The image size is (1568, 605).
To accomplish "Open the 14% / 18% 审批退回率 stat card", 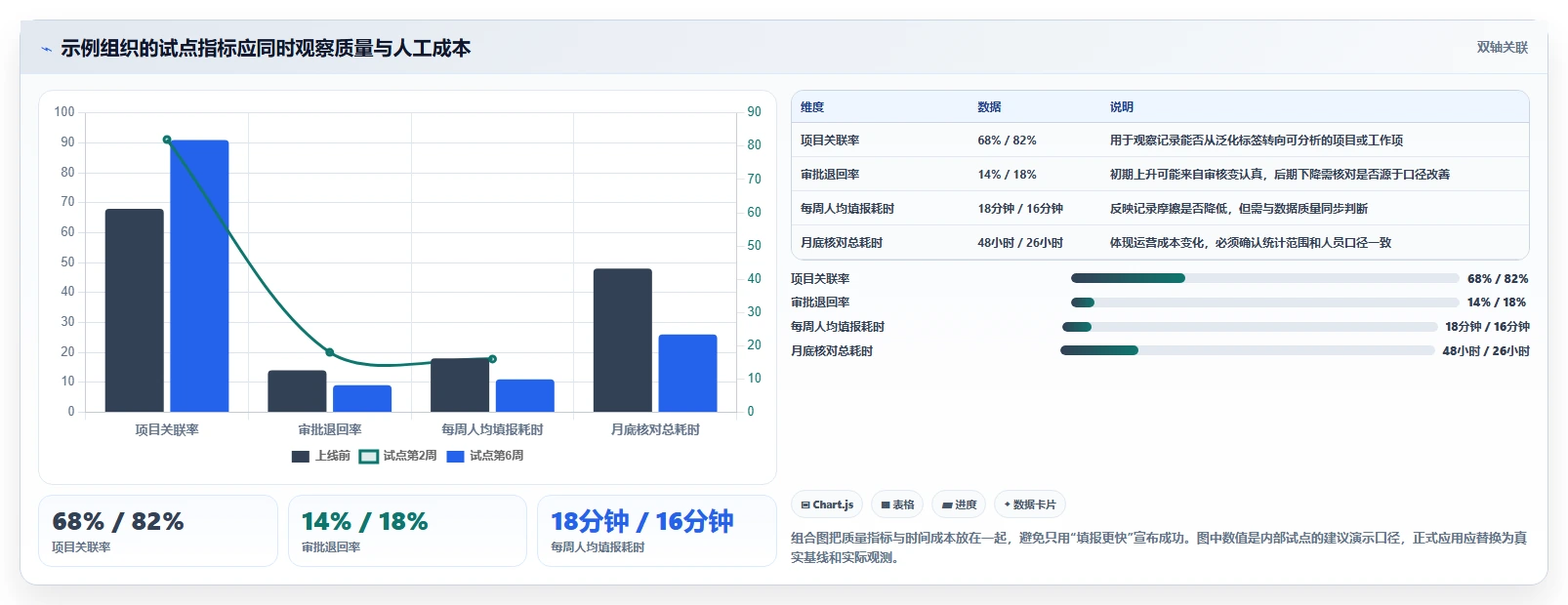I will 407,531.
